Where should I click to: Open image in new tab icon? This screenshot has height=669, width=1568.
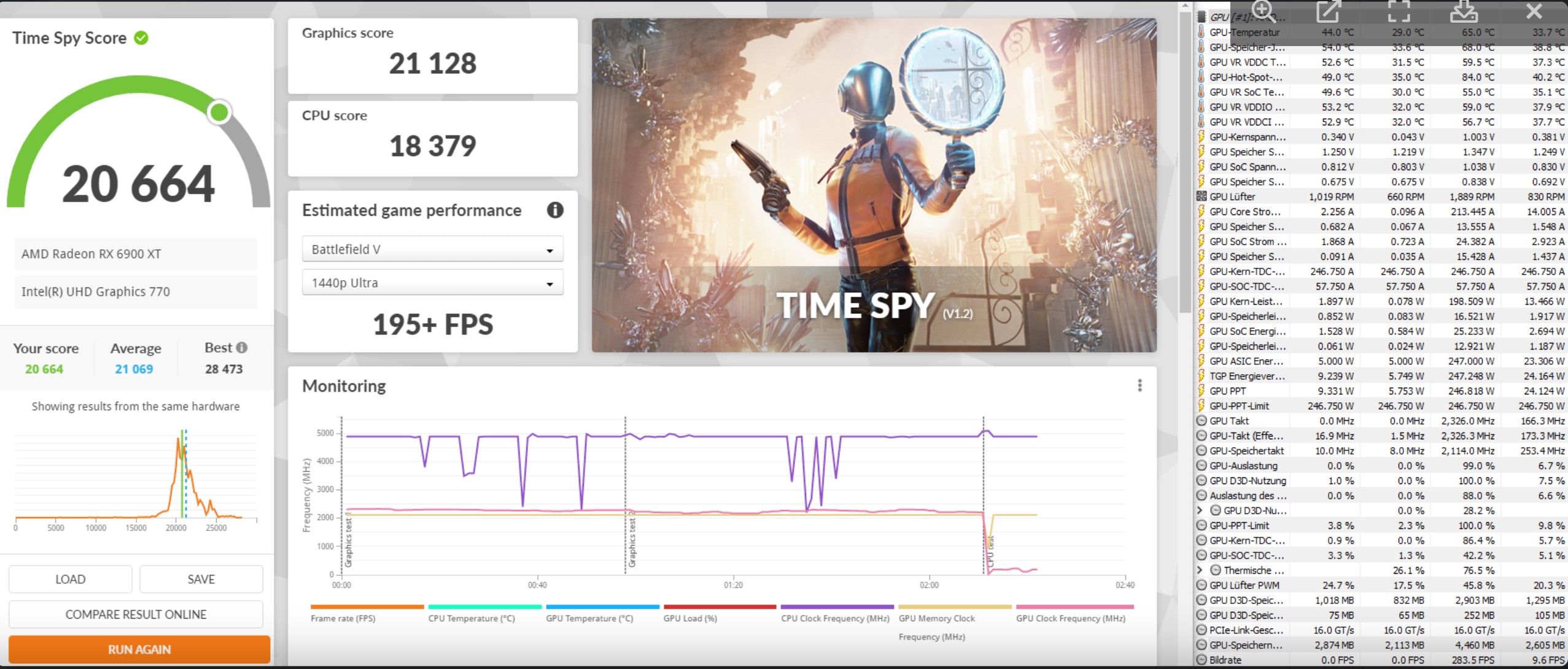(1329, 11)
